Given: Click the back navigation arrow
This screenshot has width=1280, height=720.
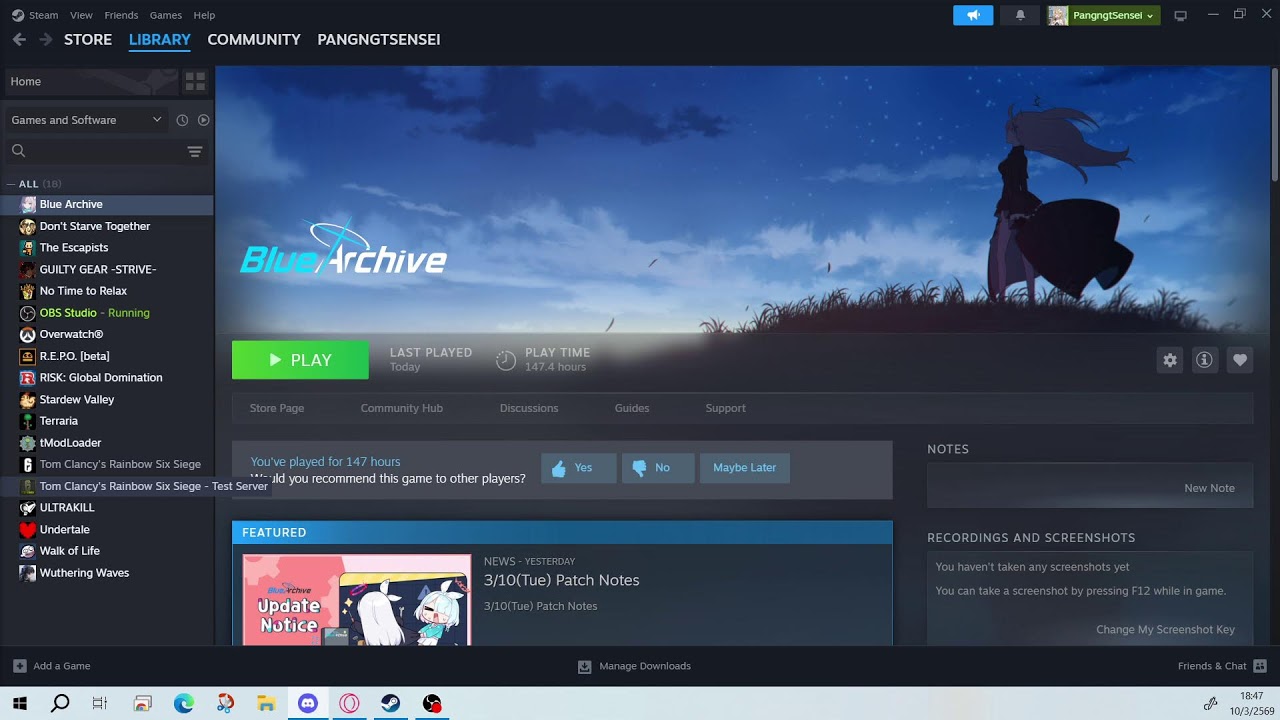Looking at the screenshot, I should pos(19,39).
